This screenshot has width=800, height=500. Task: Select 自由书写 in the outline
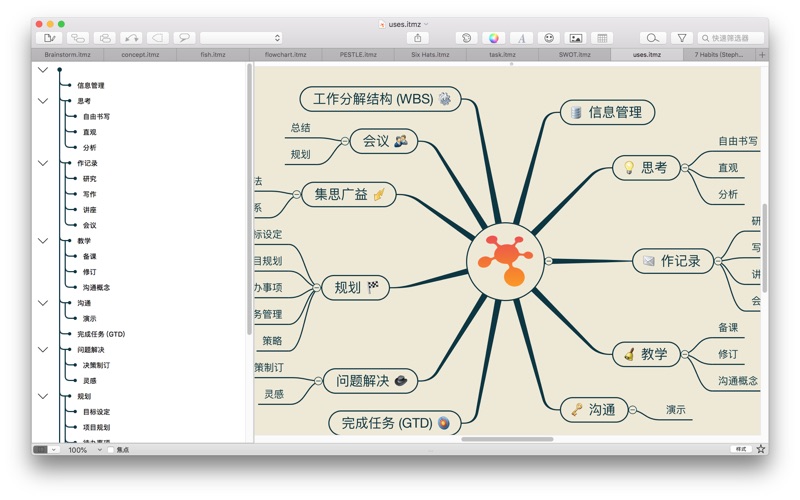tap(96, 116)
